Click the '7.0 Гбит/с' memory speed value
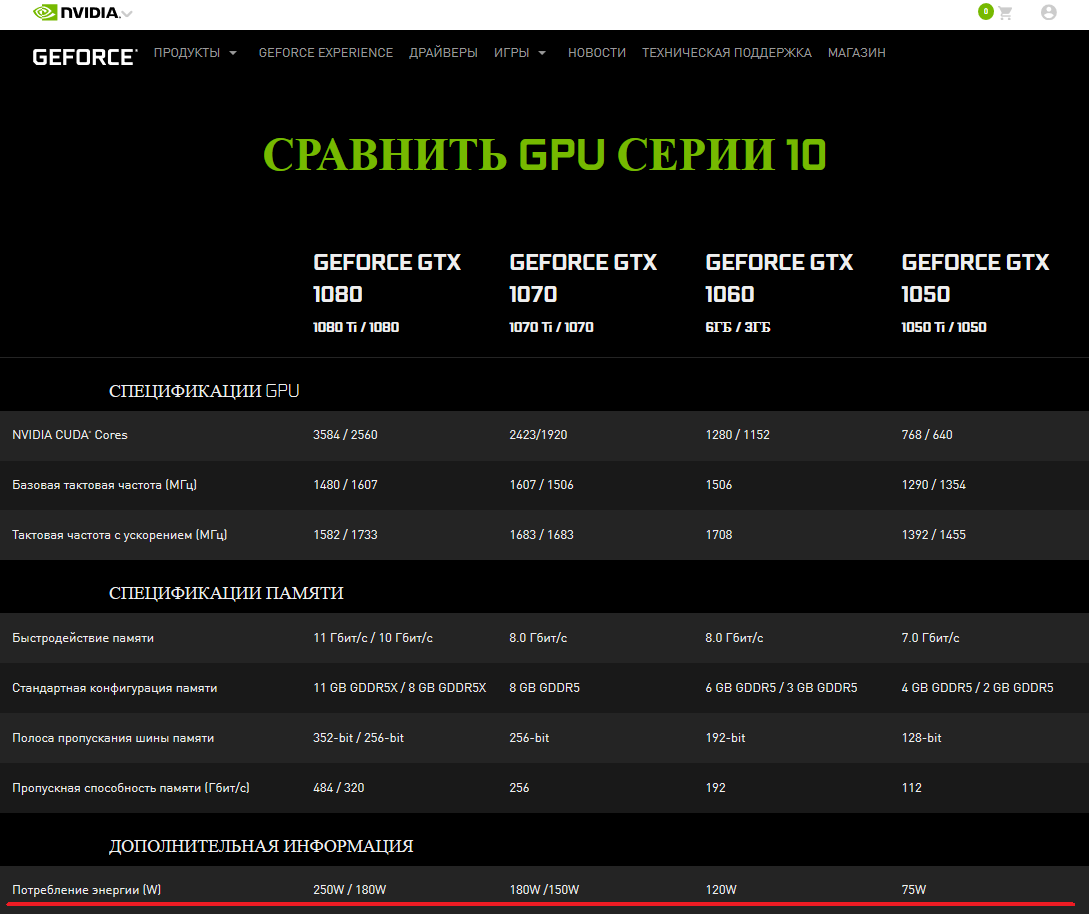The height and width of the screenshot is (914, 1089). point(931,638)
